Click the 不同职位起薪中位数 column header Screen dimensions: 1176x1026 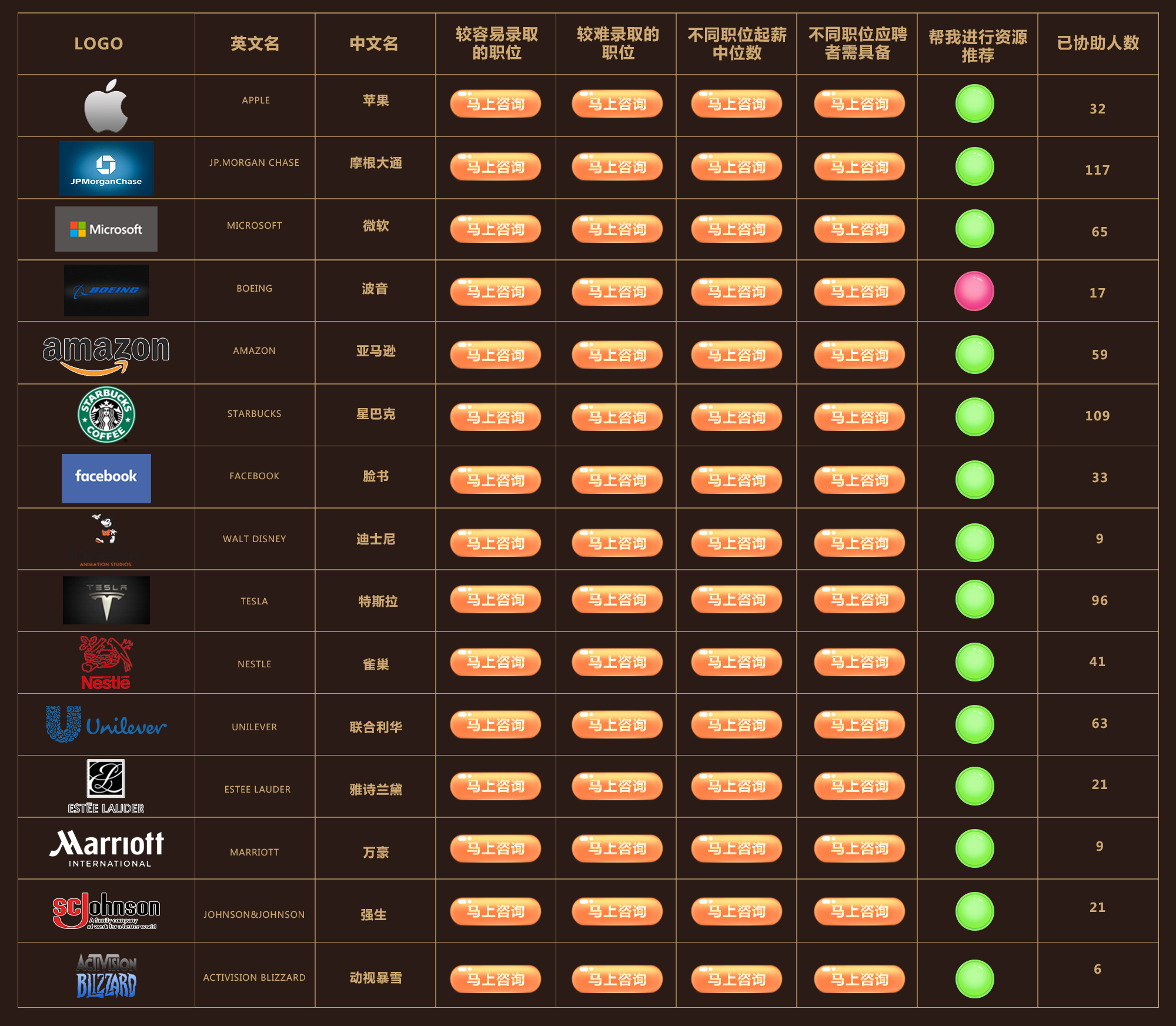tap(737, 44)
